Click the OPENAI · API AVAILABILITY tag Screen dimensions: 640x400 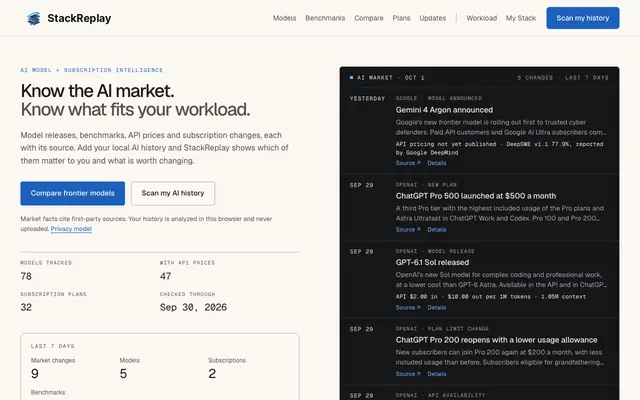click(x=440, y=396)
